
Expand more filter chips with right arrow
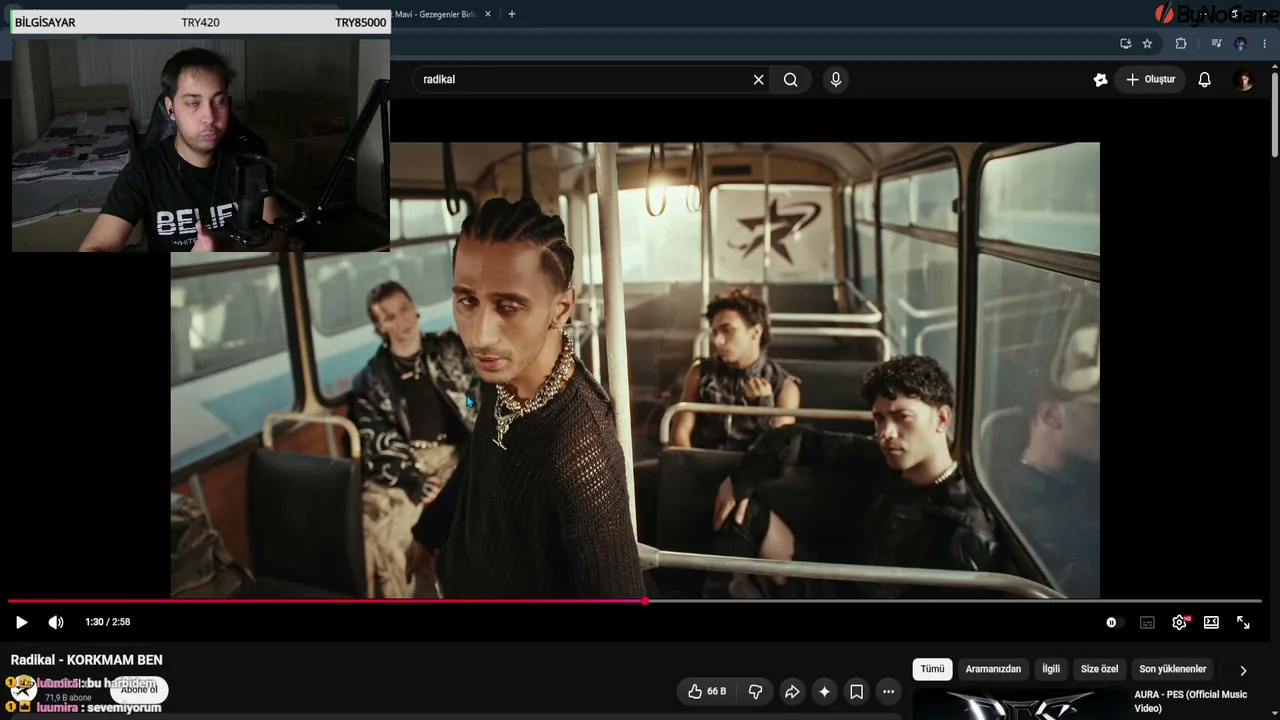pyautogui.click(x=1243, y=670)
